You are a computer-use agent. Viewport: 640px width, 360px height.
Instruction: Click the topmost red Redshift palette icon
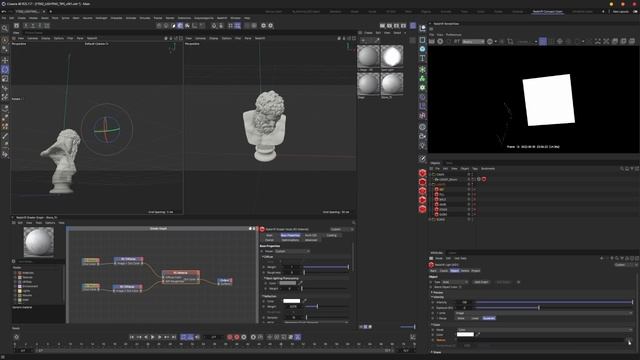(422, 173)
